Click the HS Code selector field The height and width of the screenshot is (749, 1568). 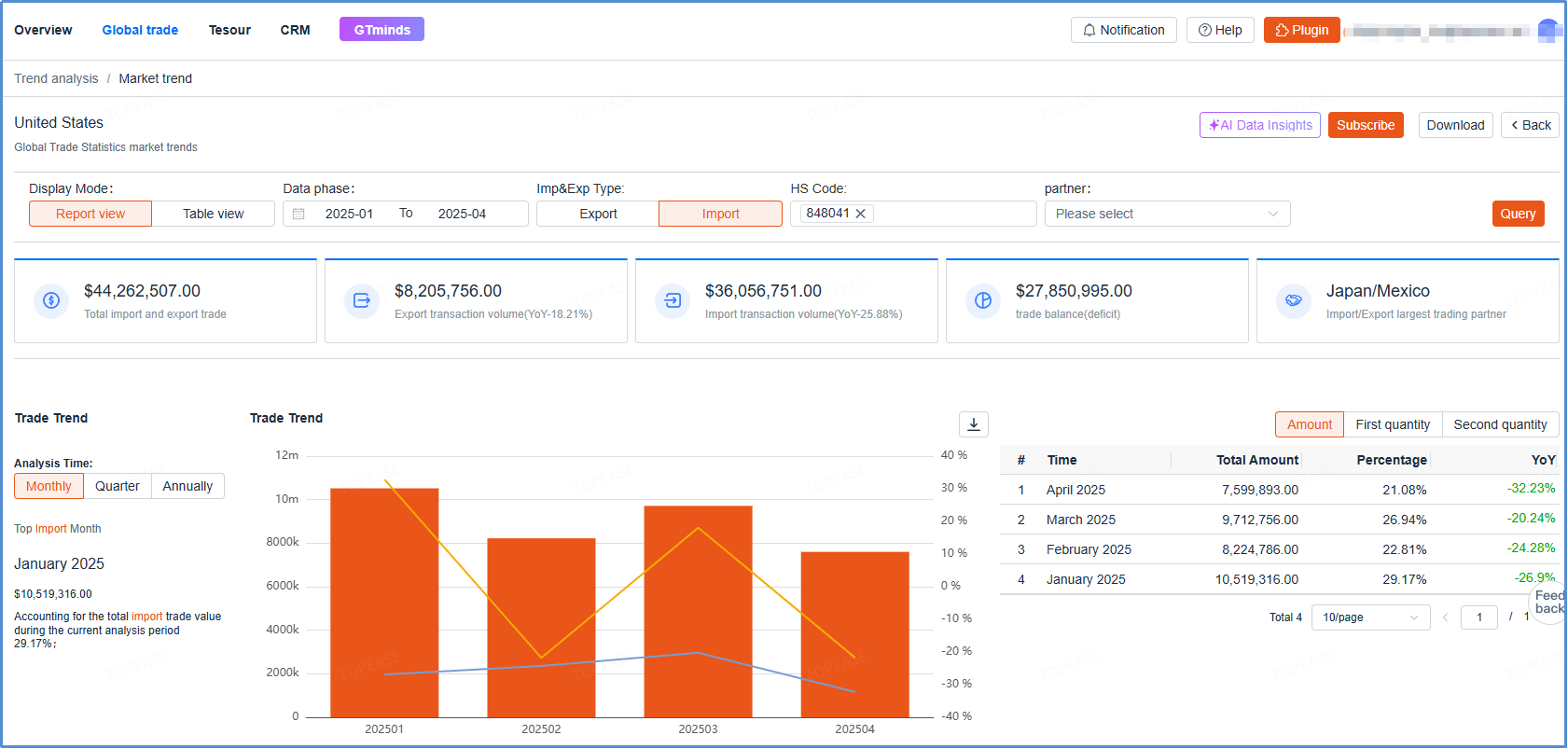pyautogui.click(x=951, y=214)
